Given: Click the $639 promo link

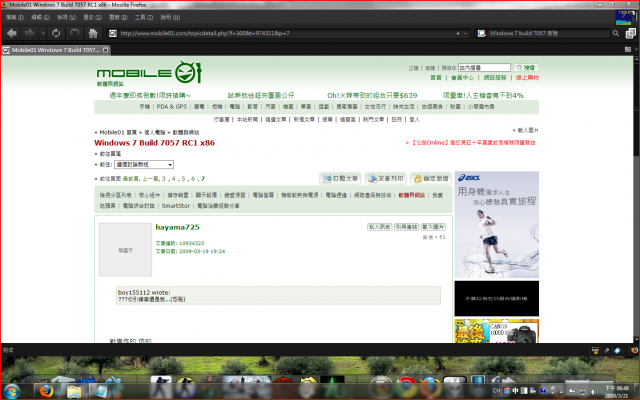Looking at the screenshot, I should point(372,96).
